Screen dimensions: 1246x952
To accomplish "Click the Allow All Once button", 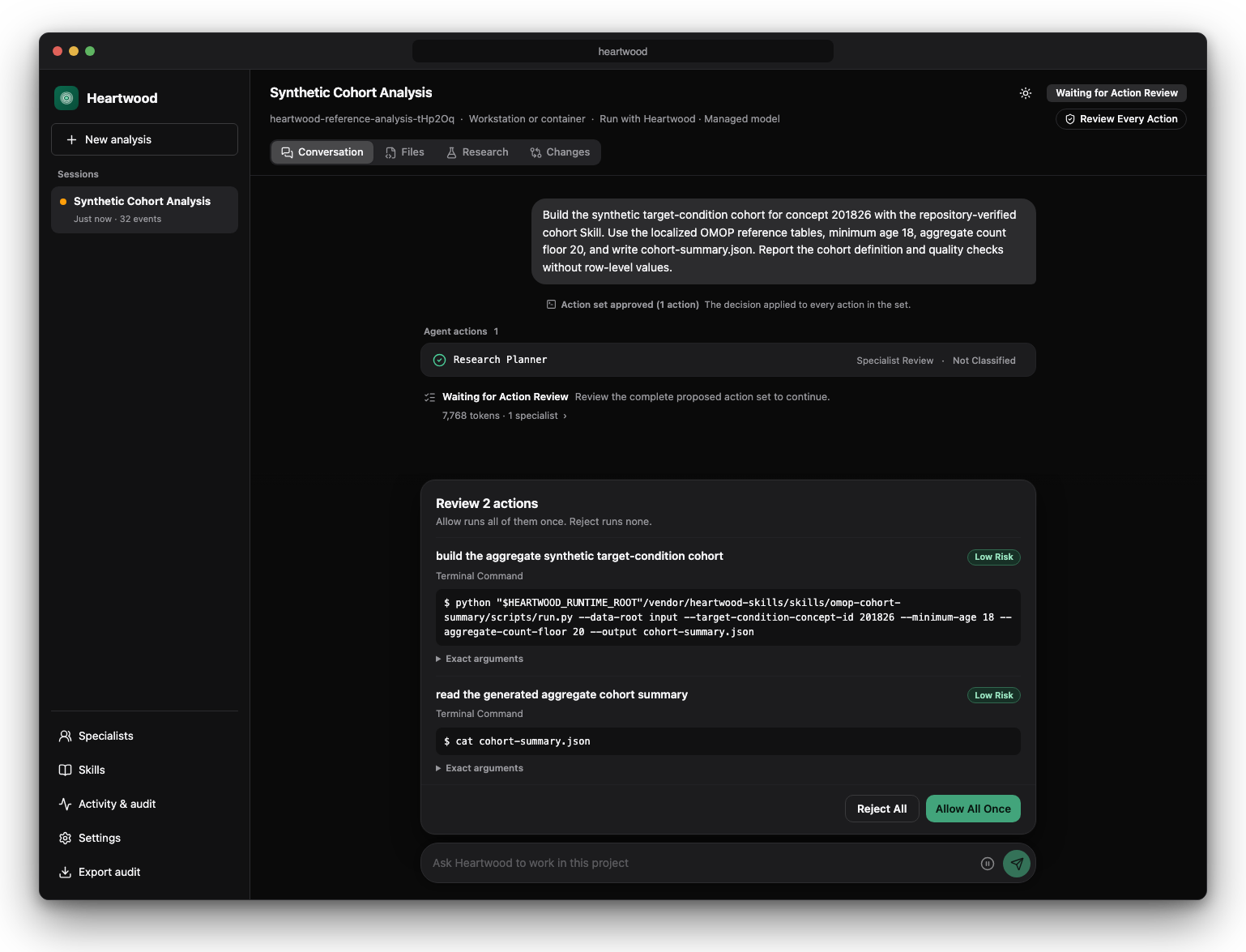I will pos(973,809).
